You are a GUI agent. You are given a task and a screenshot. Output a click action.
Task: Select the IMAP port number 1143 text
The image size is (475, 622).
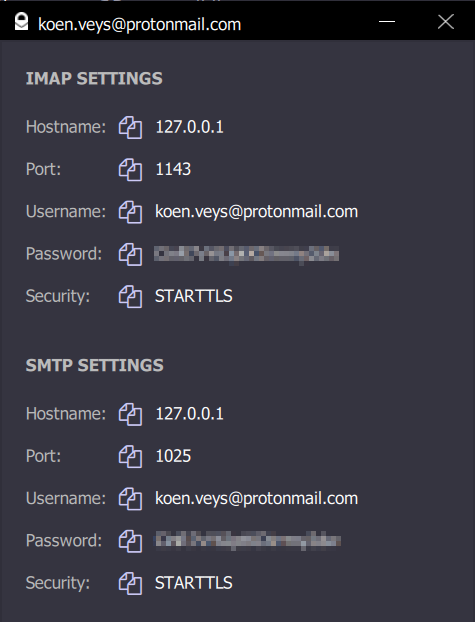[173, 169]
